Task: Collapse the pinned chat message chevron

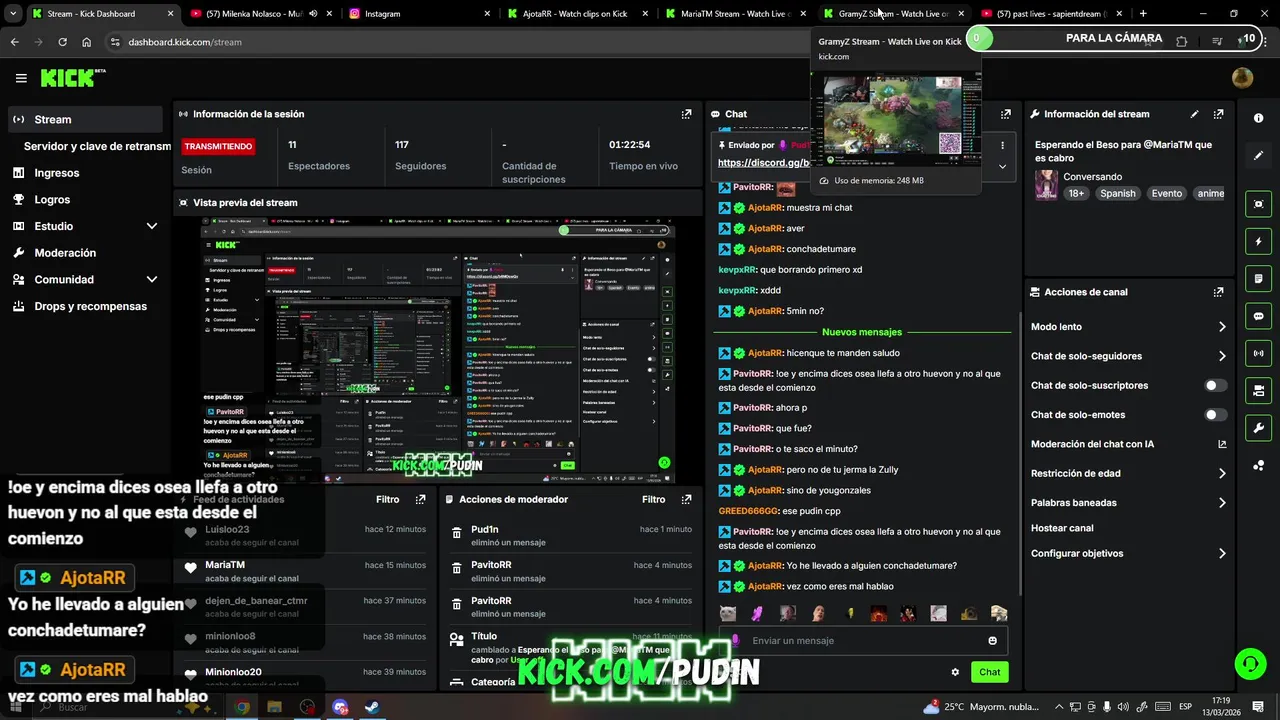Action: 1002,166
